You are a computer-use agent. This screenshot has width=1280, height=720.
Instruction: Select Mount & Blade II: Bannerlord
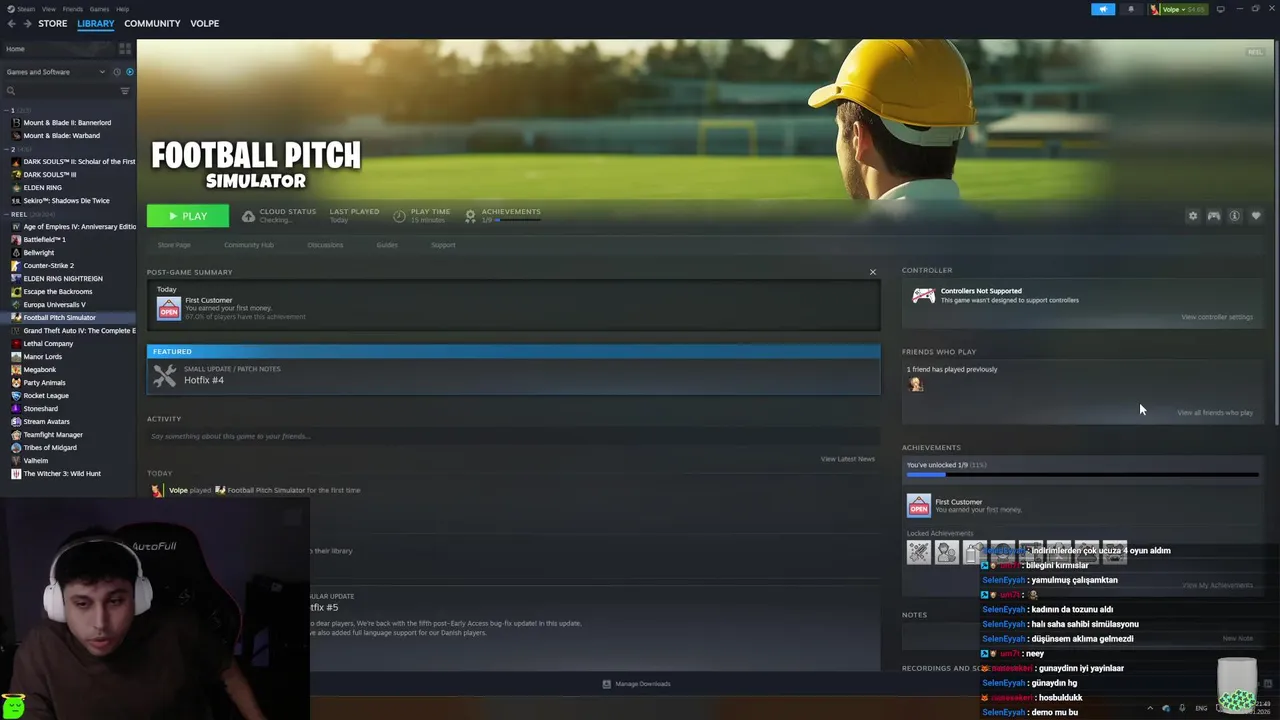click(67, 123)
